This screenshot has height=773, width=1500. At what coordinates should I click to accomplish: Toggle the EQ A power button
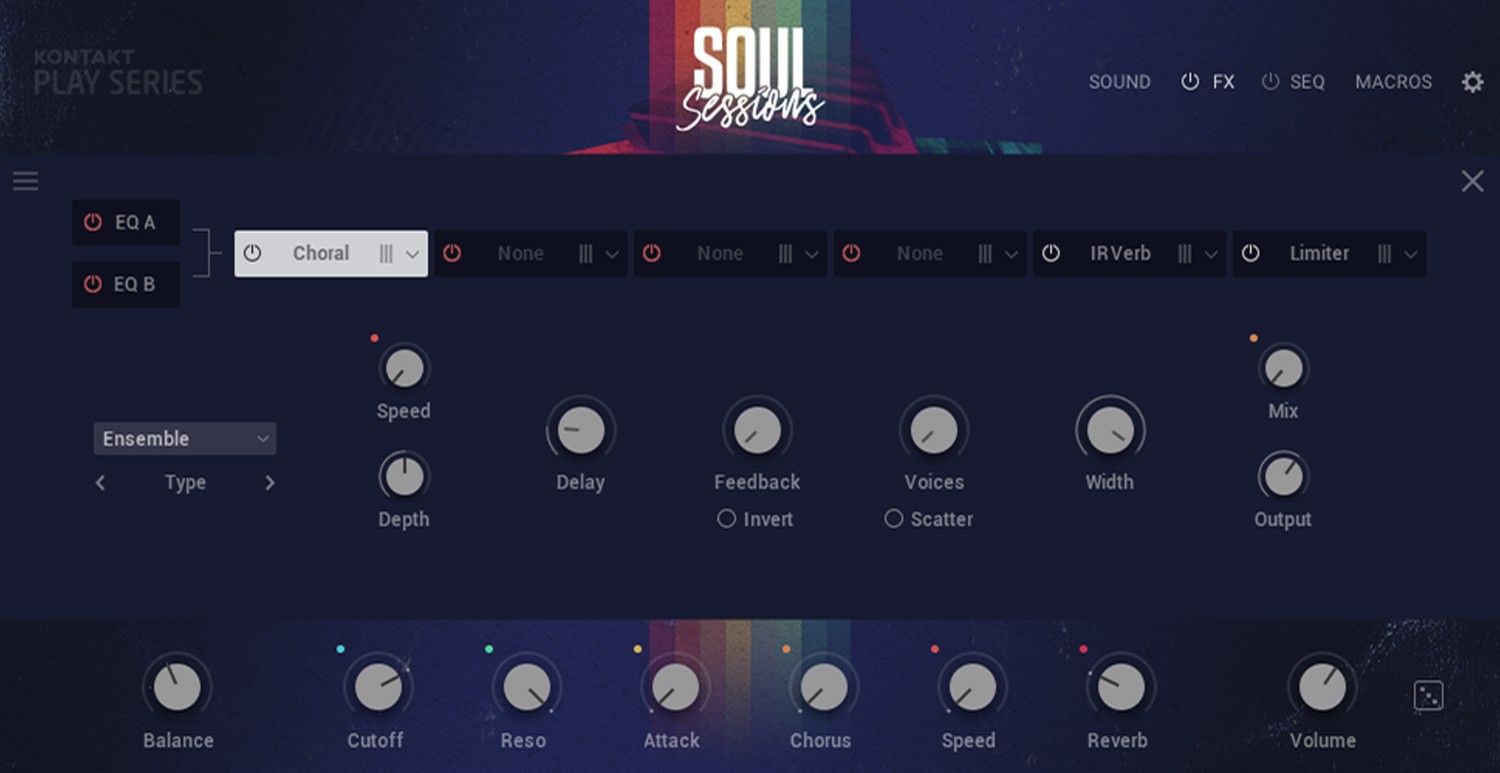click(92, 222)
